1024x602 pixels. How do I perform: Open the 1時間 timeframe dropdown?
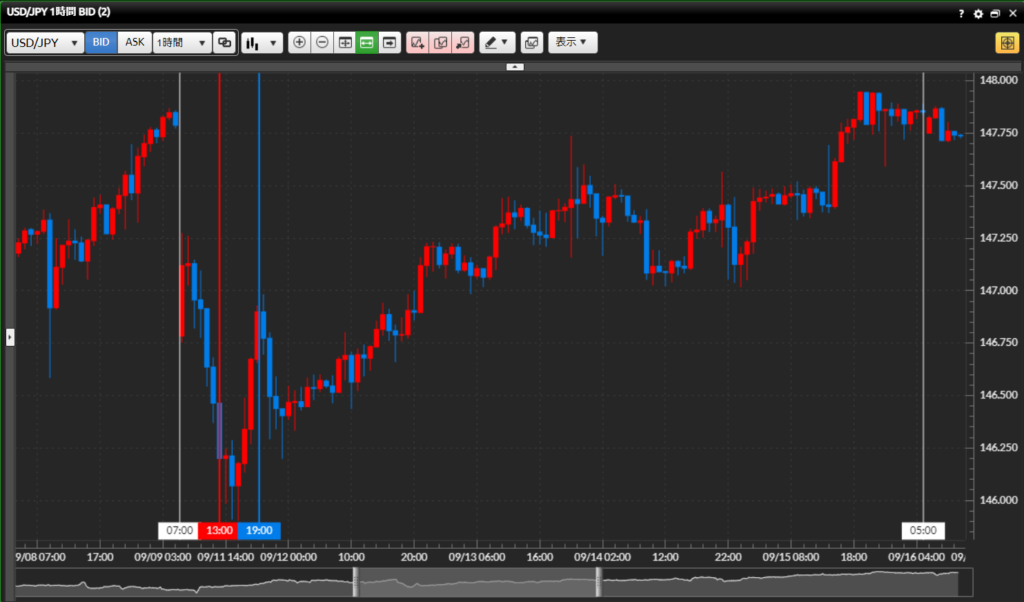(182, 43)
